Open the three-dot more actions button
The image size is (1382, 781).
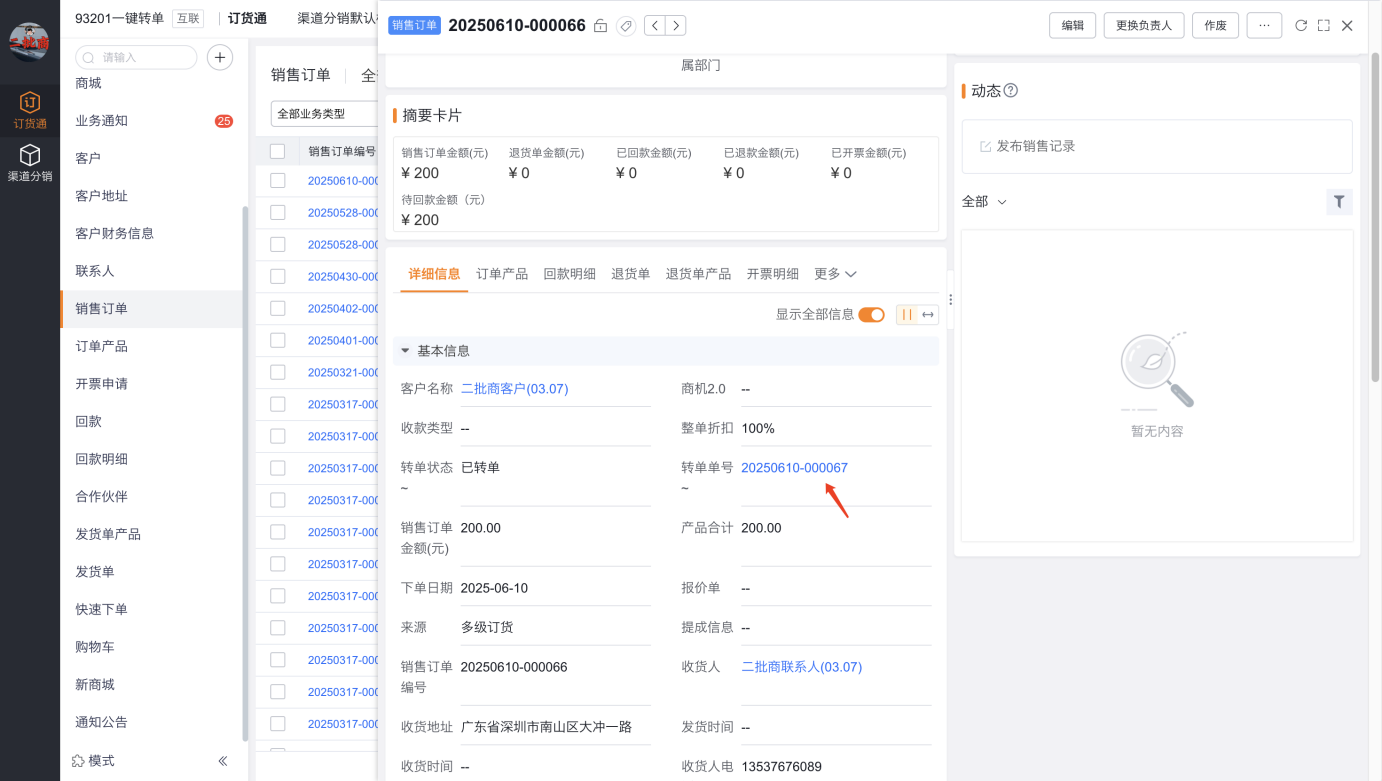[1264, 26]
